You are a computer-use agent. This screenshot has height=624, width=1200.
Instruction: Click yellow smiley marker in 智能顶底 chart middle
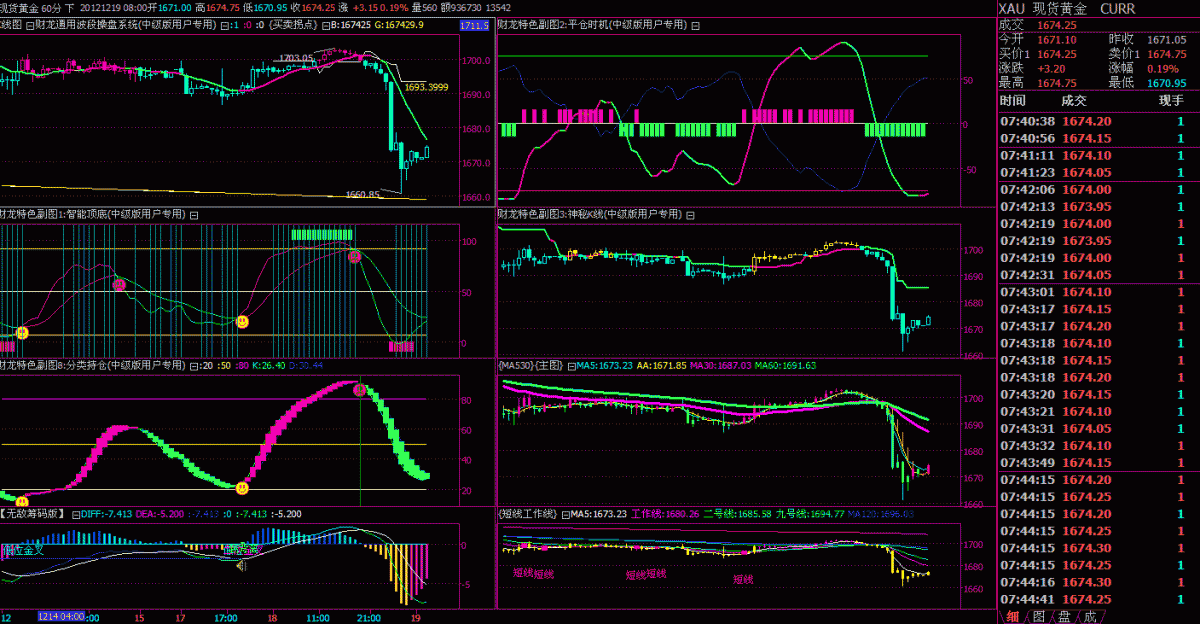click(x=241, y=321)
